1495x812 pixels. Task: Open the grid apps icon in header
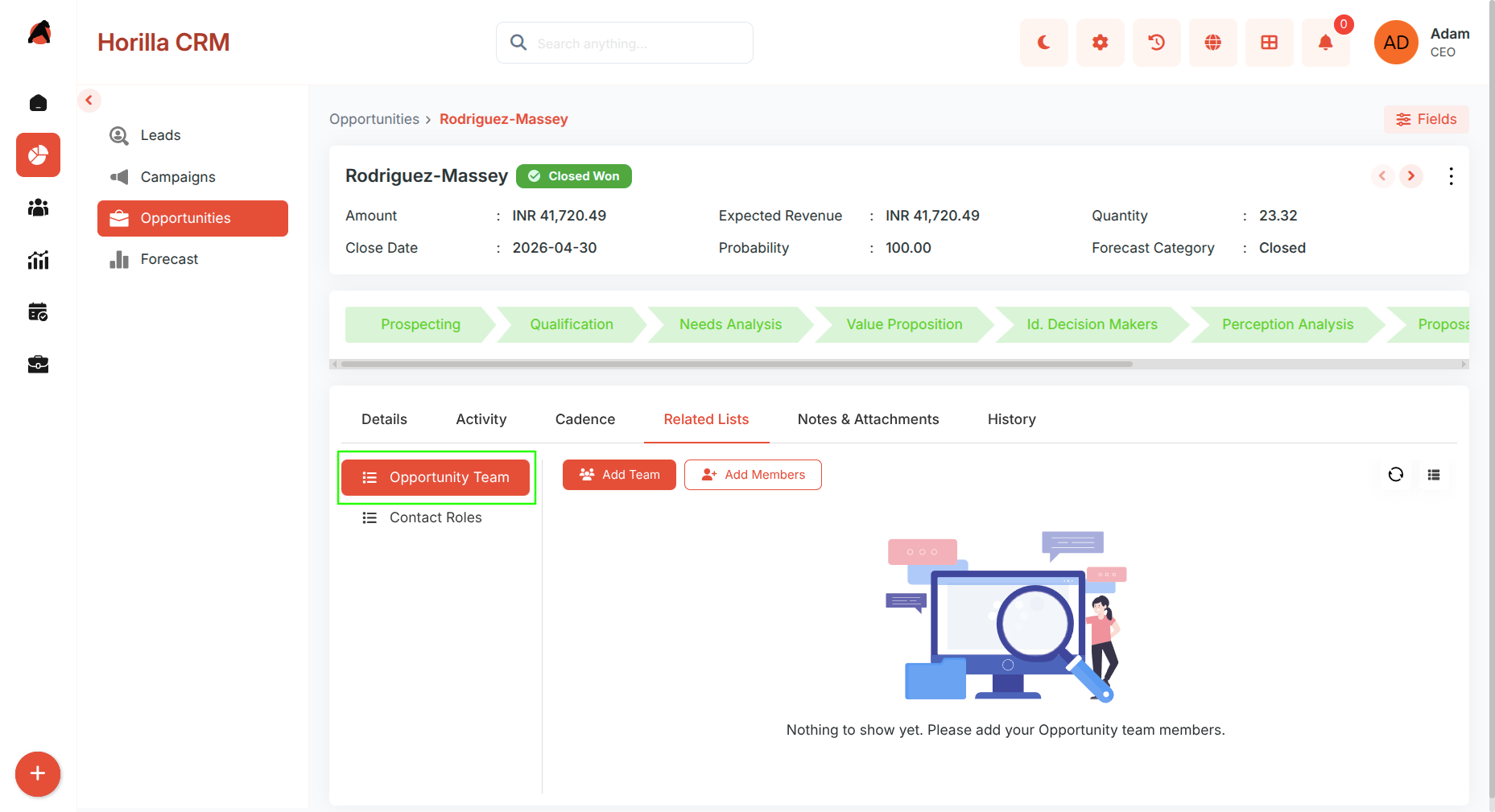[1269, 43]
